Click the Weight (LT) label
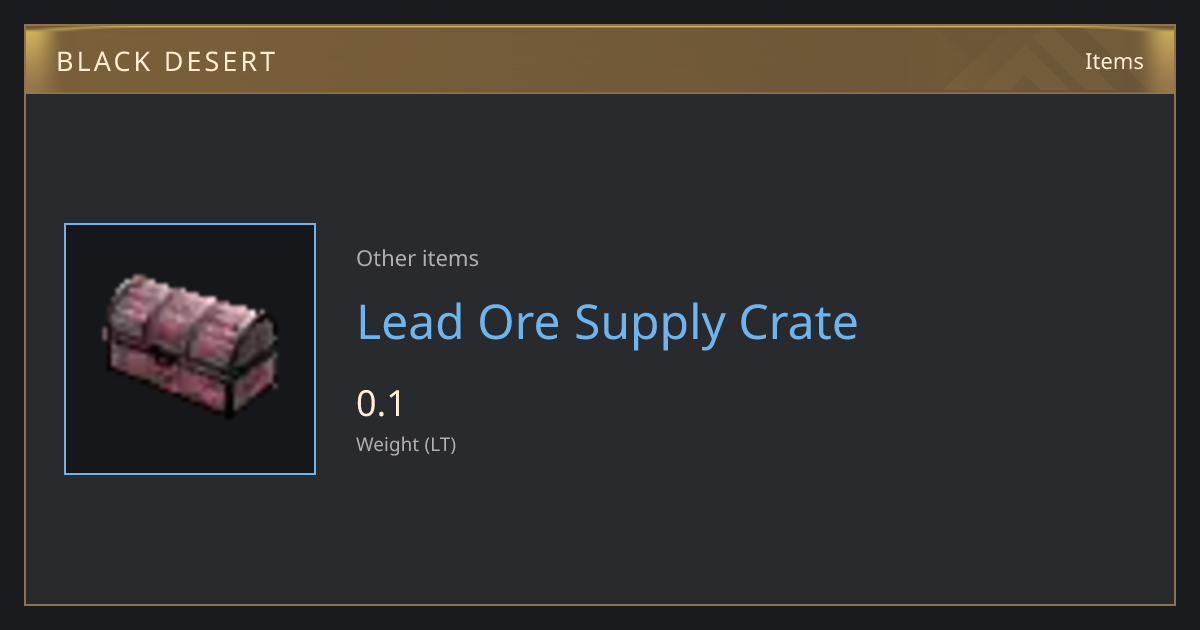1200x630 pixels. pos(406,445)
